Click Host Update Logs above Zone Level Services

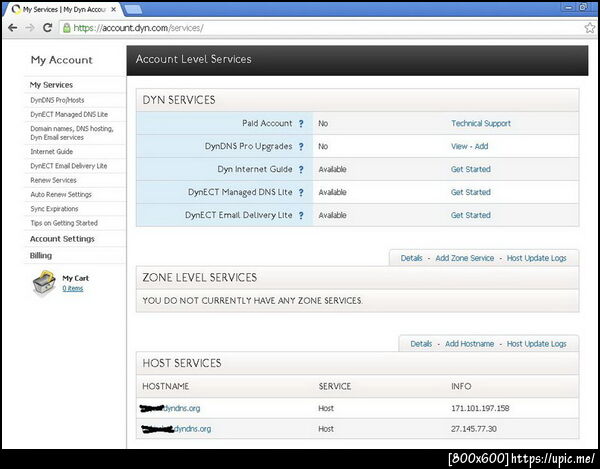tap(536, 258)
